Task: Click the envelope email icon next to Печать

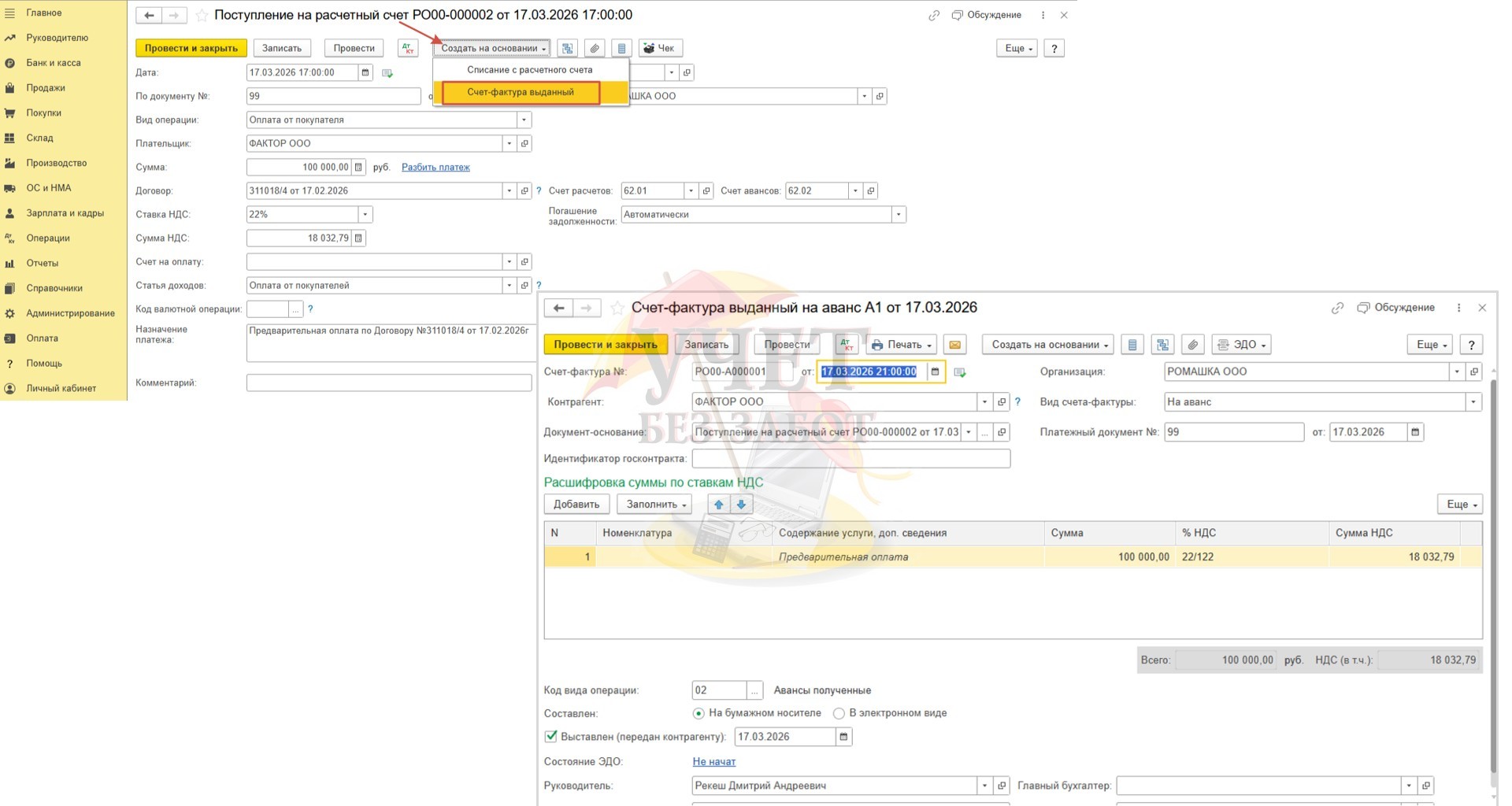Action: click(x=954, y=345)
